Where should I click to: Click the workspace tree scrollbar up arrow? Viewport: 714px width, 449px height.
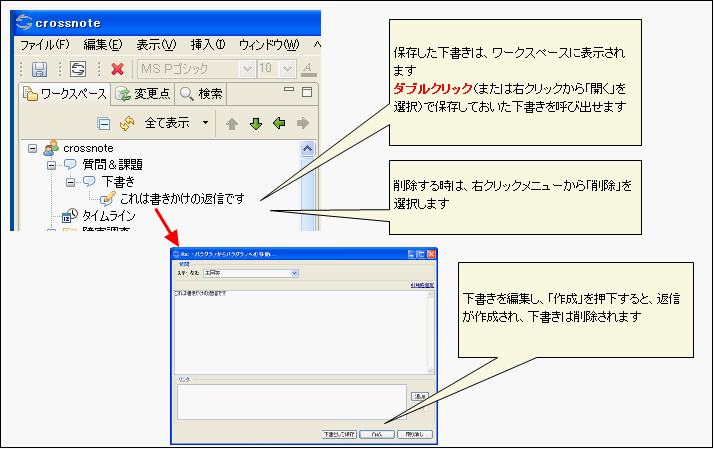point(307,148)
